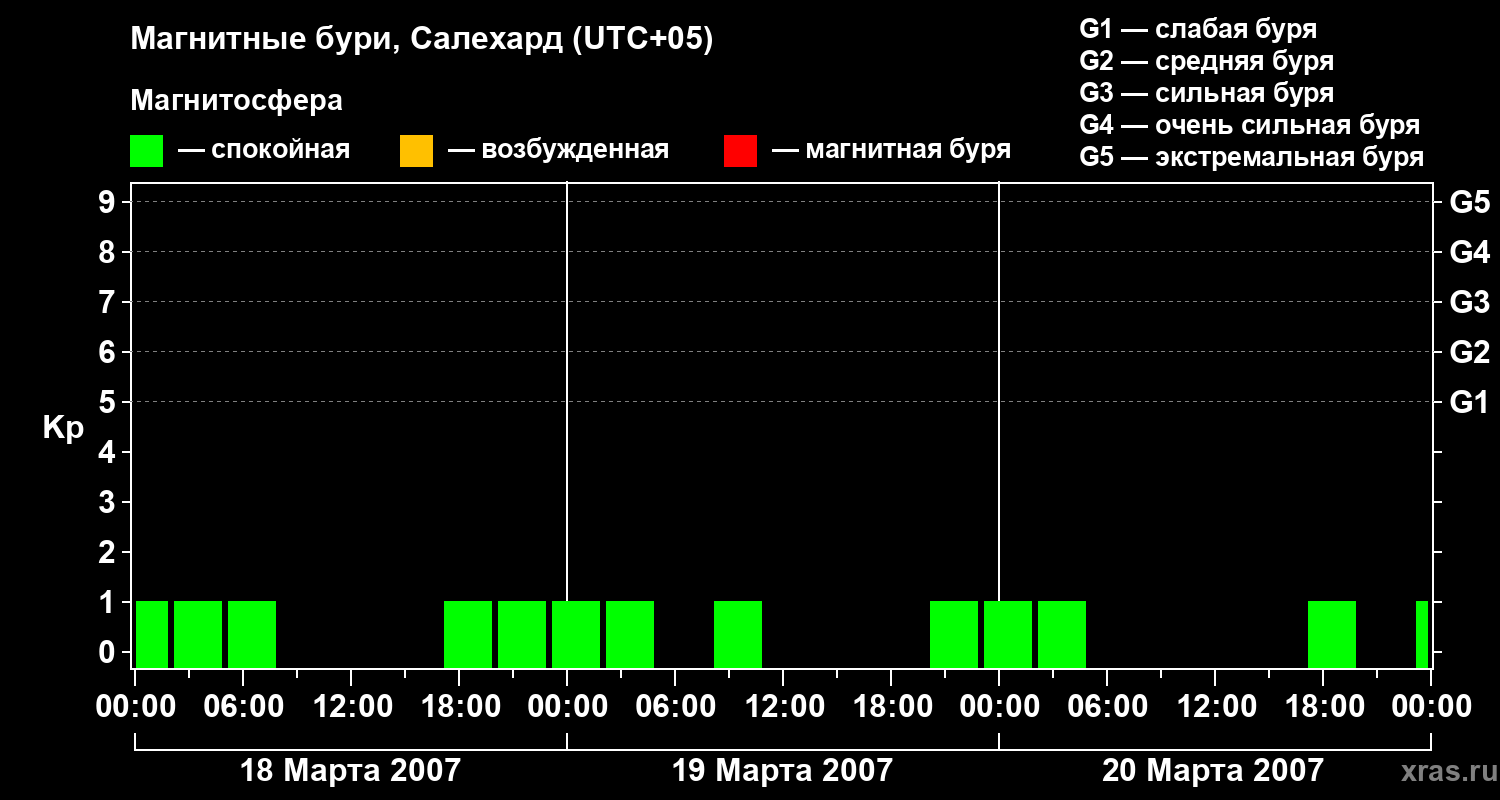Select the '— спокойная' legend label
Image resolution: width=1500 pixels, height=800 pixels.
coord(264,150)
